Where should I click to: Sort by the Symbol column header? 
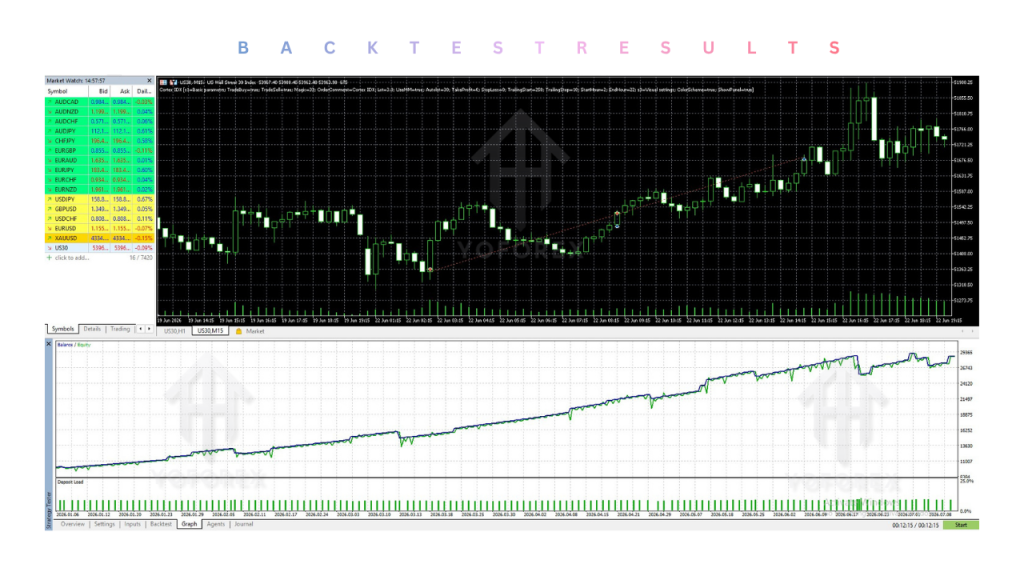click(x=66, y=91)
